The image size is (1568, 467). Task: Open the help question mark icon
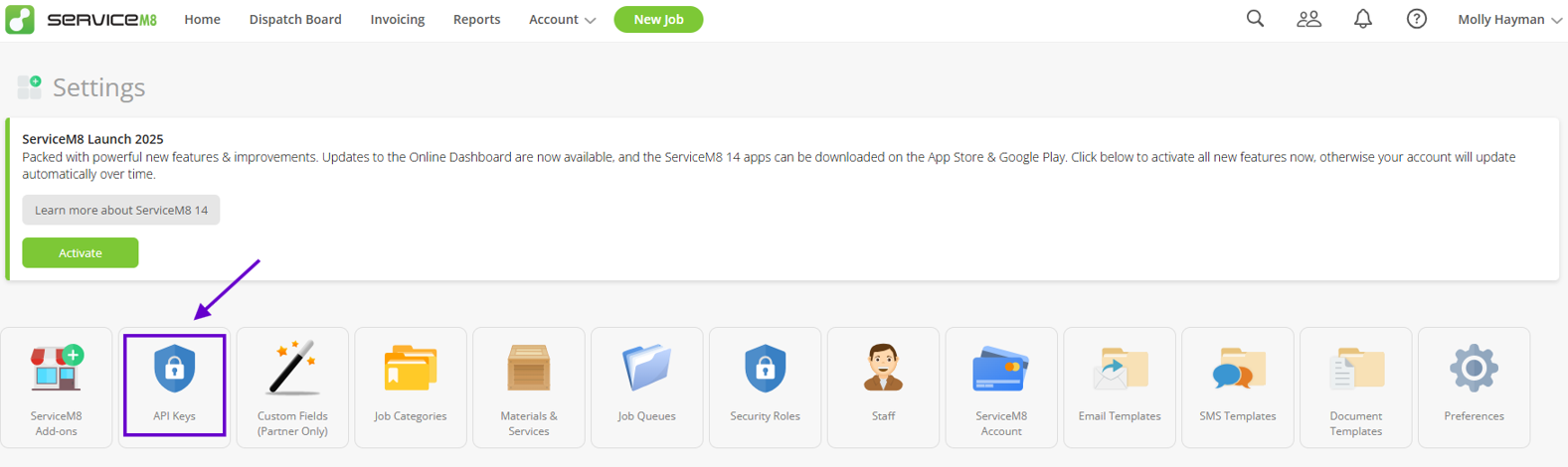(1416, 19)
